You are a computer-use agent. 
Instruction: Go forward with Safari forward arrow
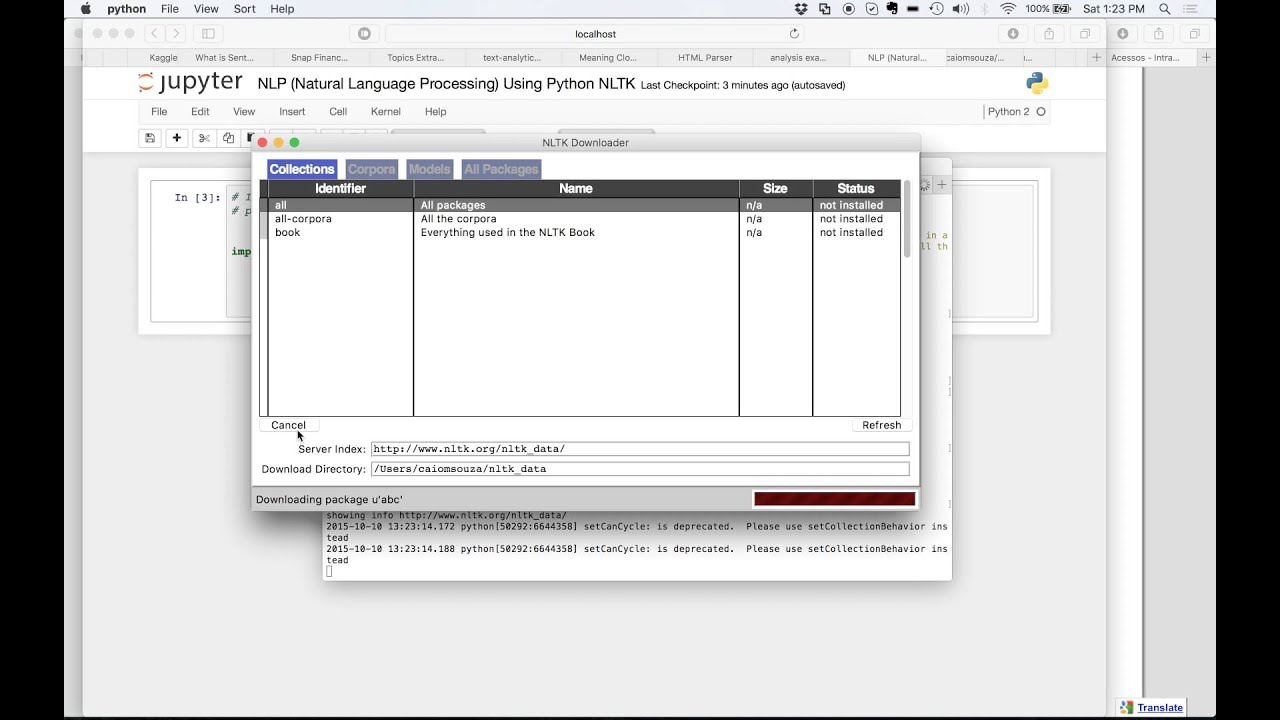177,34
